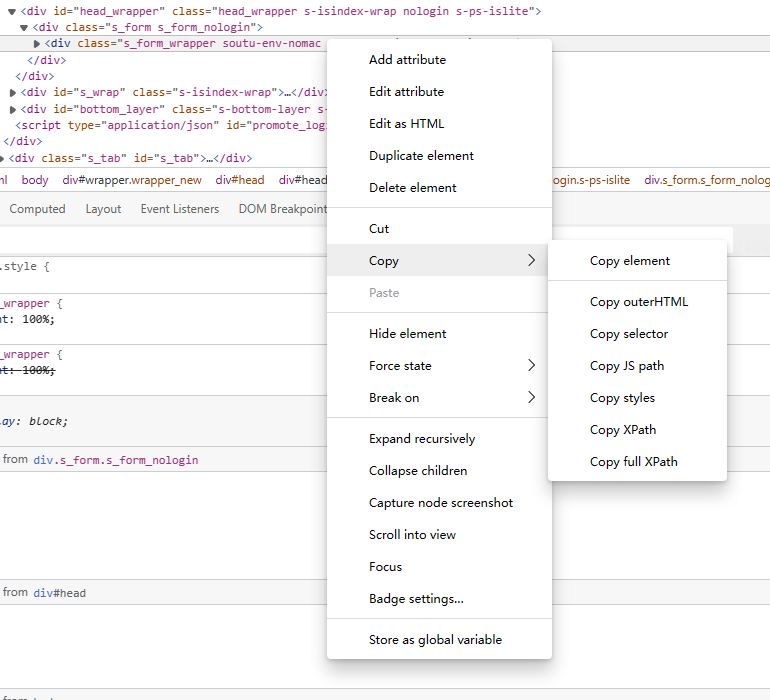Select Copy selector in submenu
Screen dimensions: 770x700
(629, 334)
